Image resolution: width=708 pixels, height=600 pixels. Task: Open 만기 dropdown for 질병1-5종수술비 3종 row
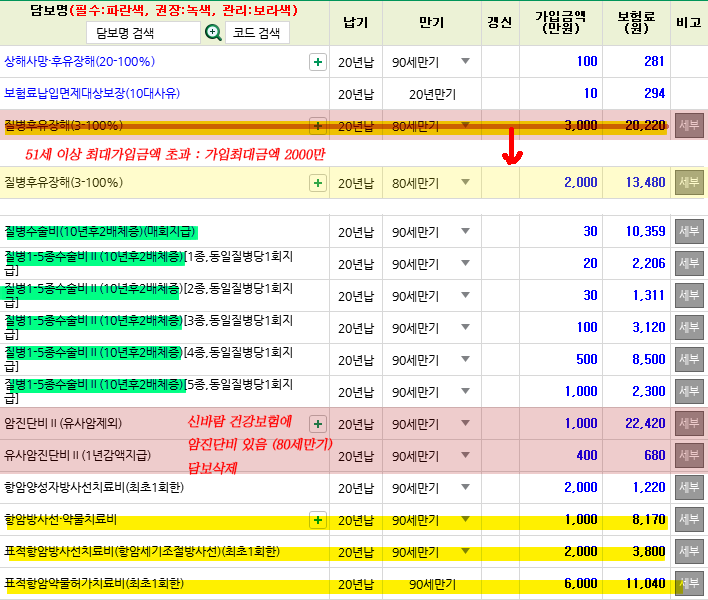pos(466,327)
